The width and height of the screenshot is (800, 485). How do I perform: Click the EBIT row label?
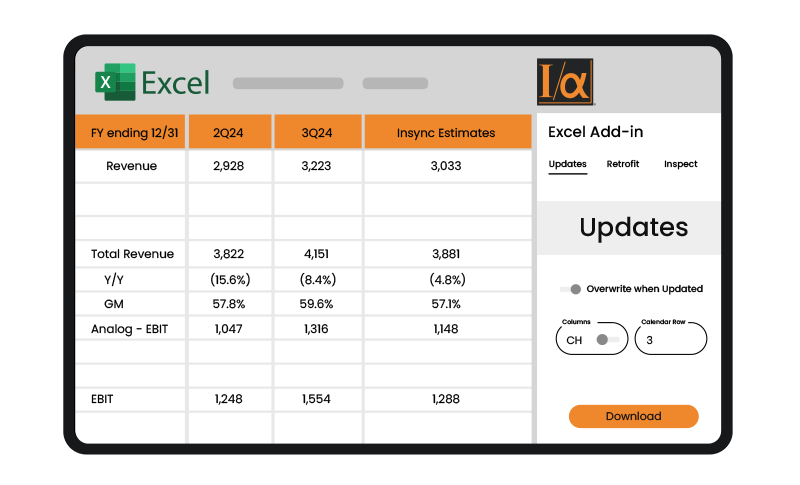[102, 399]
